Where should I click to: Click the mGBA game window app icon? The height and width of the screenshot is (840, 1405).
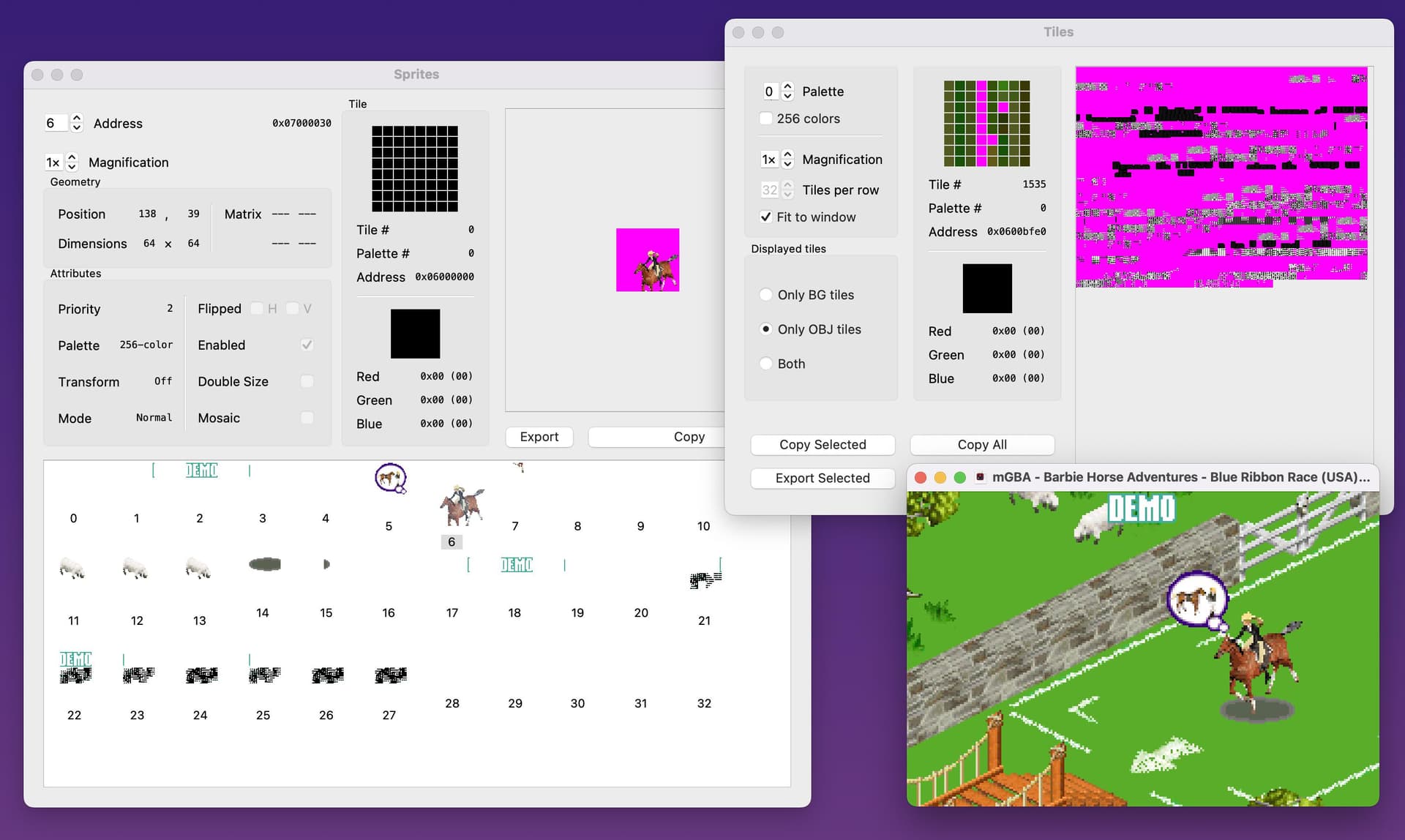(980, 477)
